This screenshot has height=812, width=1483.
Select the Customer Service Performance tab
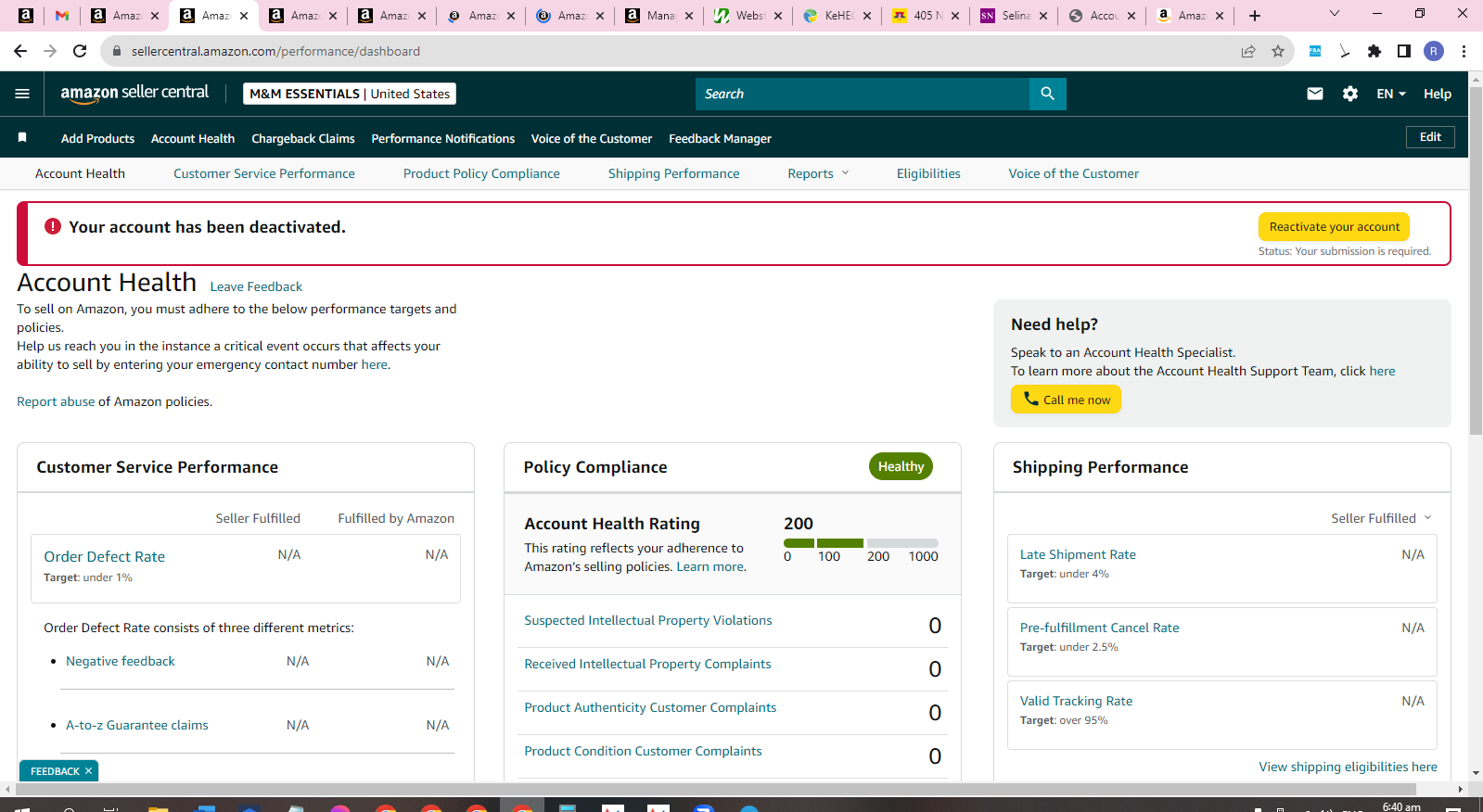264,173
